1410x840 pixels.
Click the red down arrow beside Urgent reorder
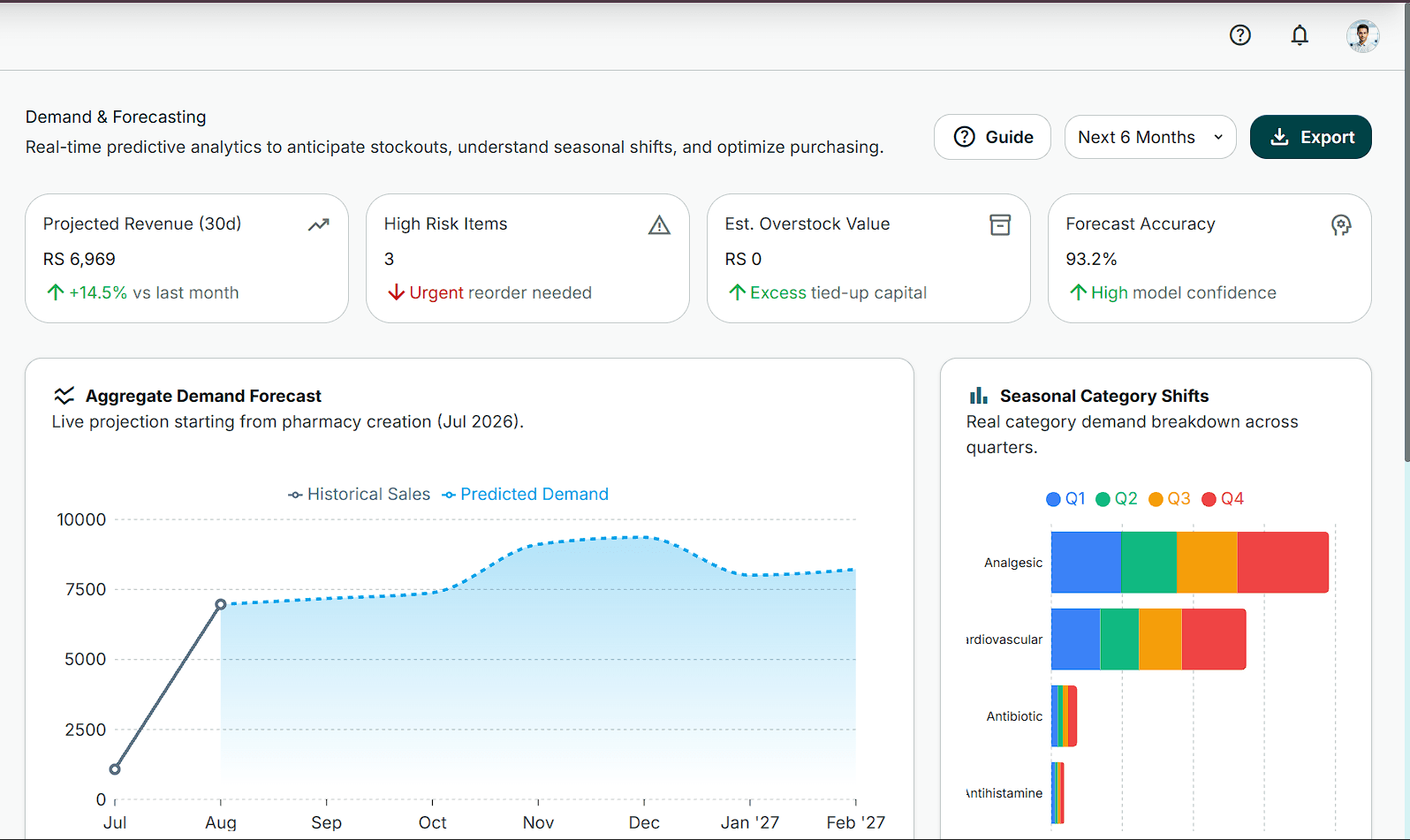pyautogui.click(x=397, y=292)
